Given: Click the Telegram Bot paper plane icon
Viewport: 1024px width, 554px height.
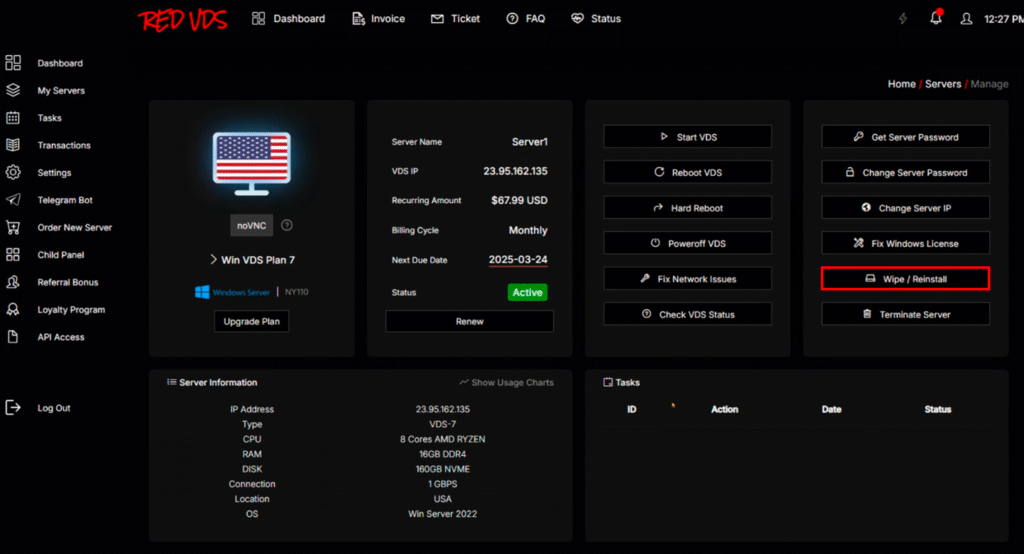Looking at the screenshot, I should tap(13, 200).
